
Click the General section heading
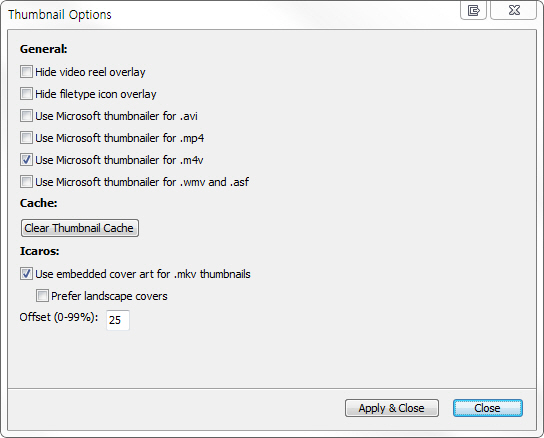(x=43, y=49)
